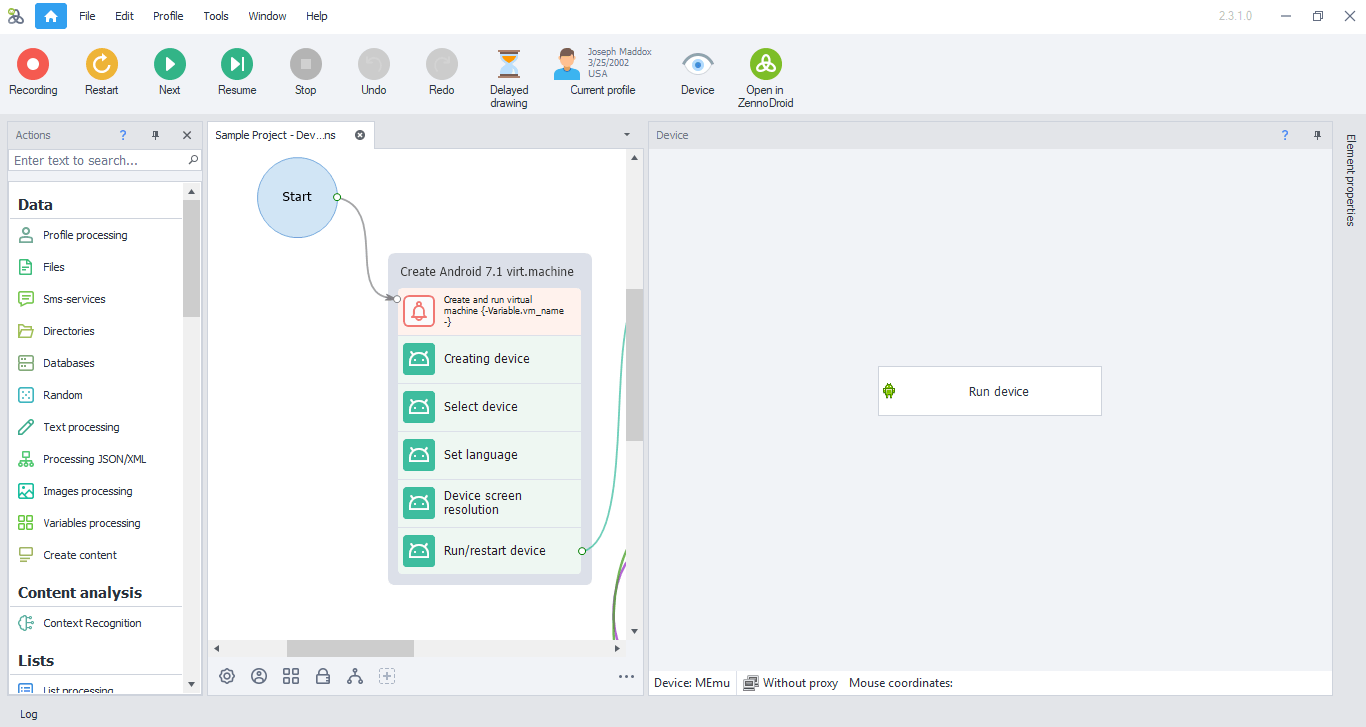The width and height of the screenshot is (1366, 727).
Task: Click Actions panel help question mark
Action: [123, 135]
